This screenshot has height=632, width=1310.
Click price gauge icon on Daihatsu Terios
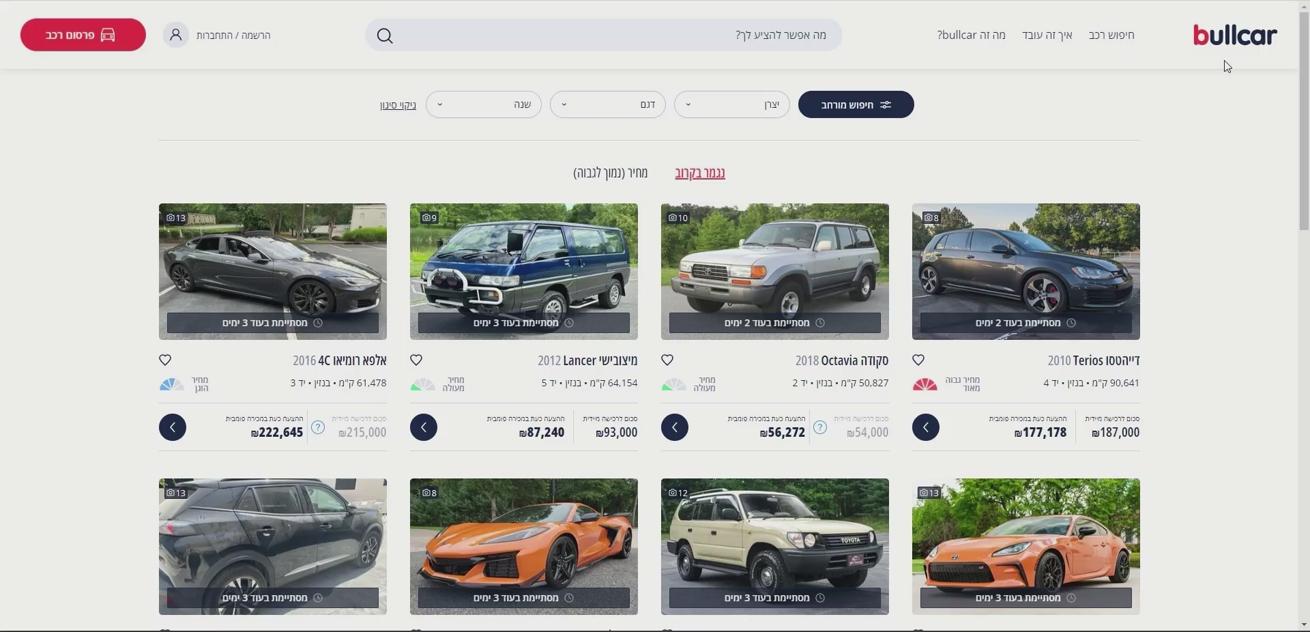pyautogui.click(x=925, y=385)
